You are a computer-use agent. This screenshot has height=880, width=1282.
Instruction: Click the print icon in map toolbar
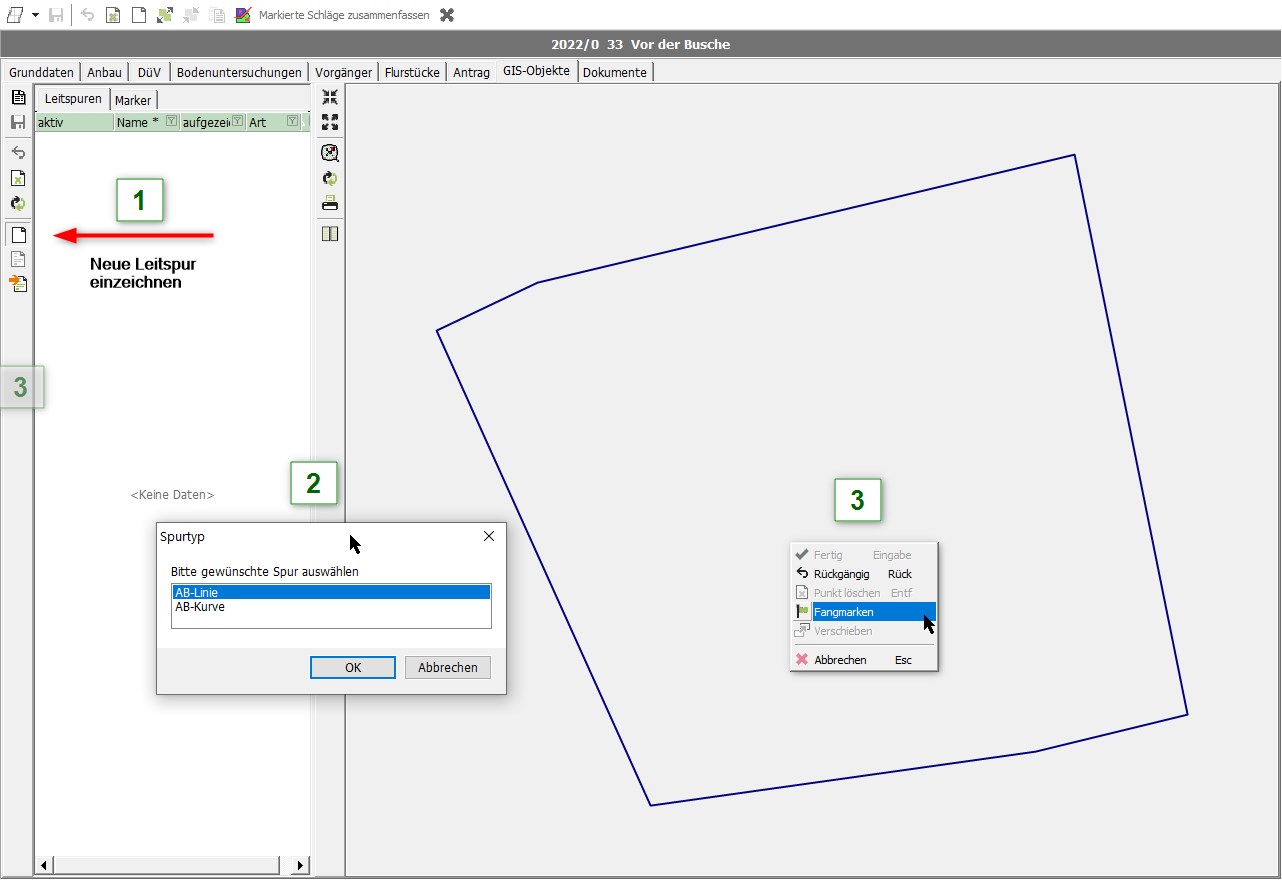(x=330, y=203)
